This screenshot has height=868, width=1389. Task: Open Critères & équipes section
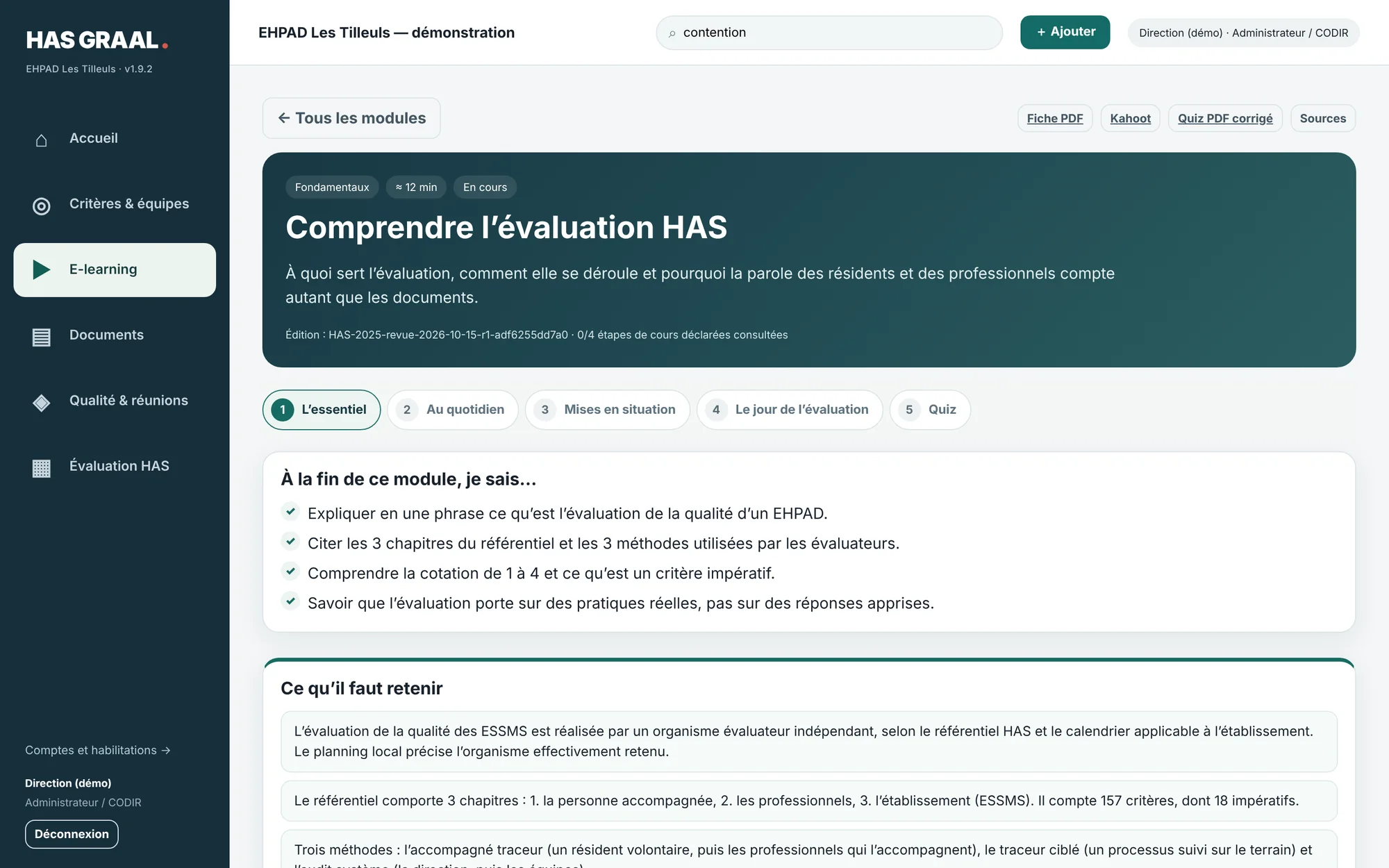coord(115,204)
